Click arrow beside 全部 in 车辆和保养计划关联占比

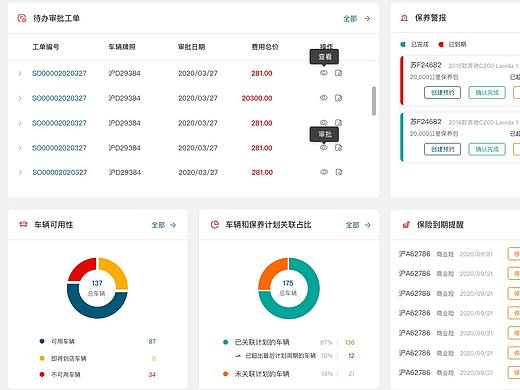[368, 225]
